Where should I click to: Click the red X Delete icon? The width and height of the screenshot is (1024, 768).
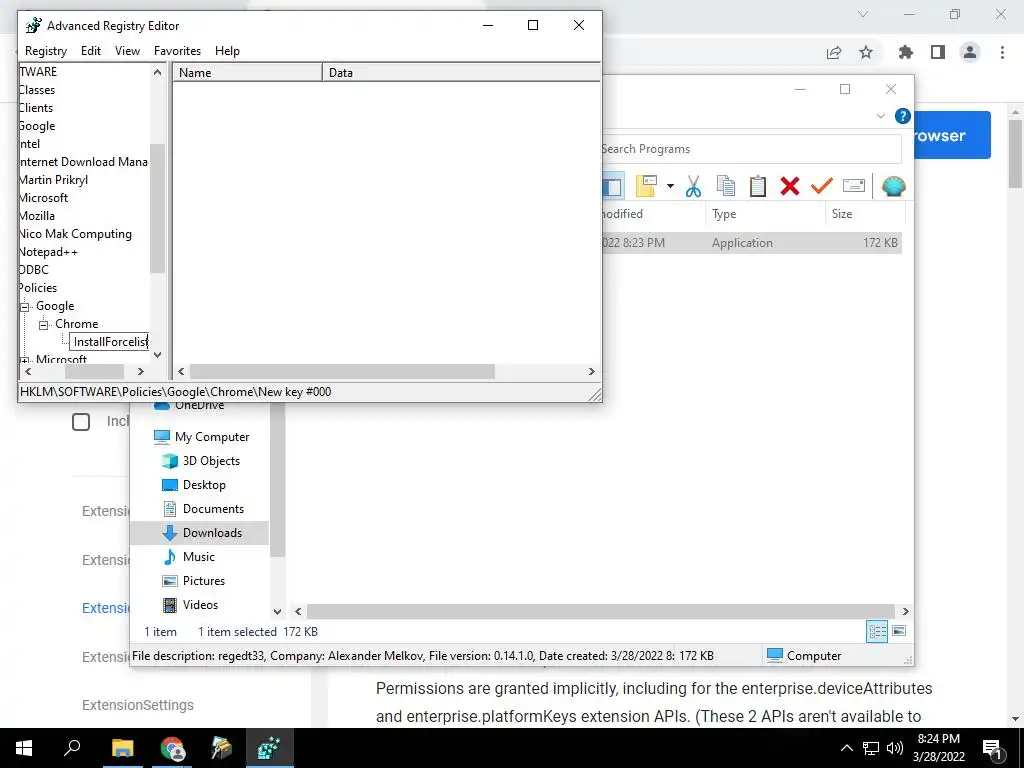pyautogui.click(x=790, y=187)
